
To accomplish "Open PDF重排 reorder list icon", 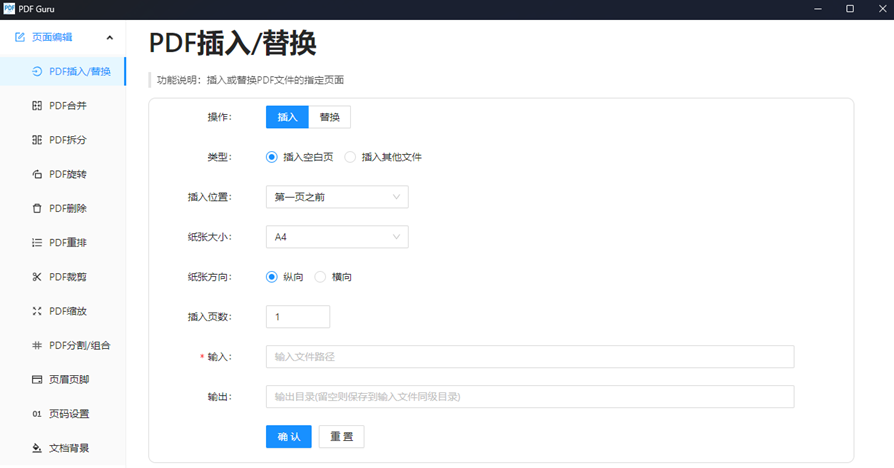I will (37, 242).
